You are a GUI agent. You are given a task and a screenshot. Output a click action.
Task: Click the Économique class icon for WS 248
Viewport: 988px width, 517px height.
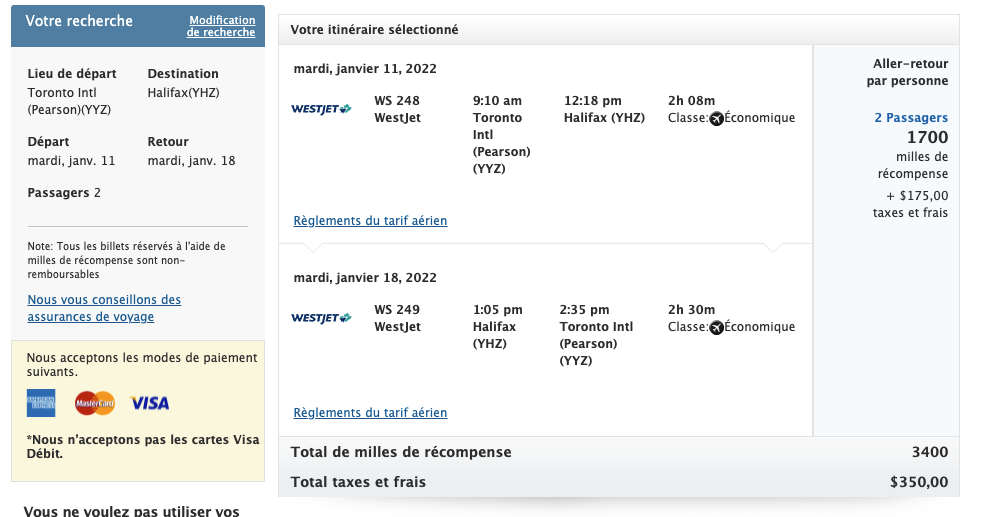[x=716, y=118]
